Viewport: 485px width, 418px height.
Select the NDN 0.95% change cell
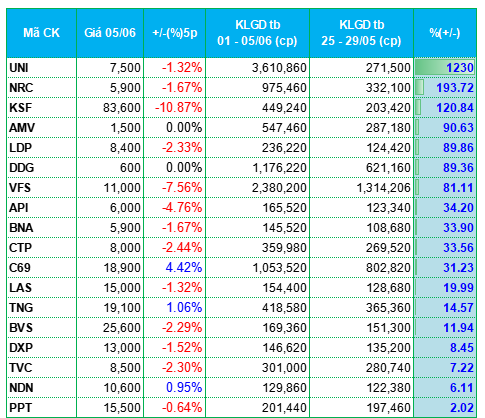[175, 388]
